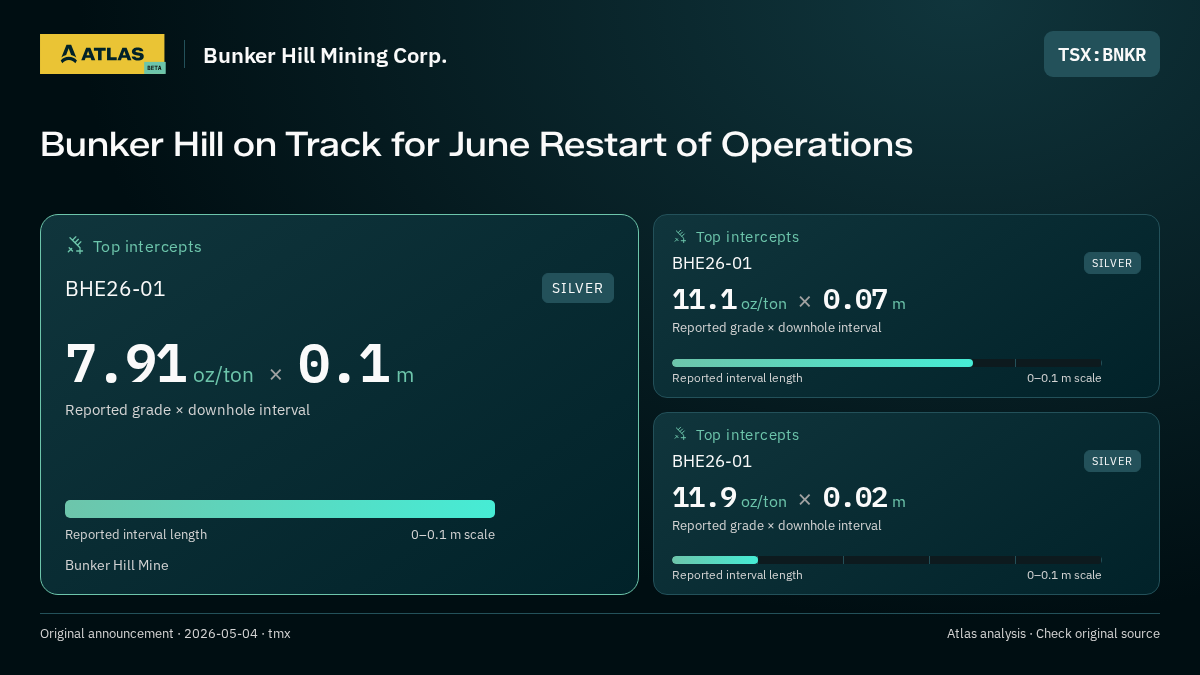Click the 11.9 oz/ton grade value
The image size is (1200, 675).
coord(729,498)
